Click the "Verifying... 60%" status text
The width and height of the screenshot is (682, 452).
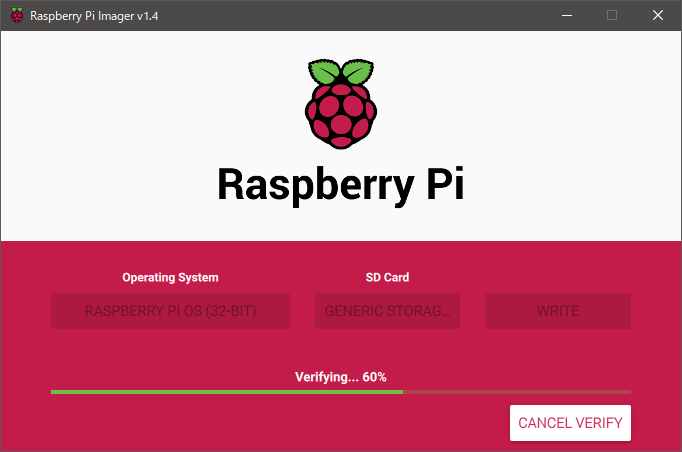tap(341, 377)
